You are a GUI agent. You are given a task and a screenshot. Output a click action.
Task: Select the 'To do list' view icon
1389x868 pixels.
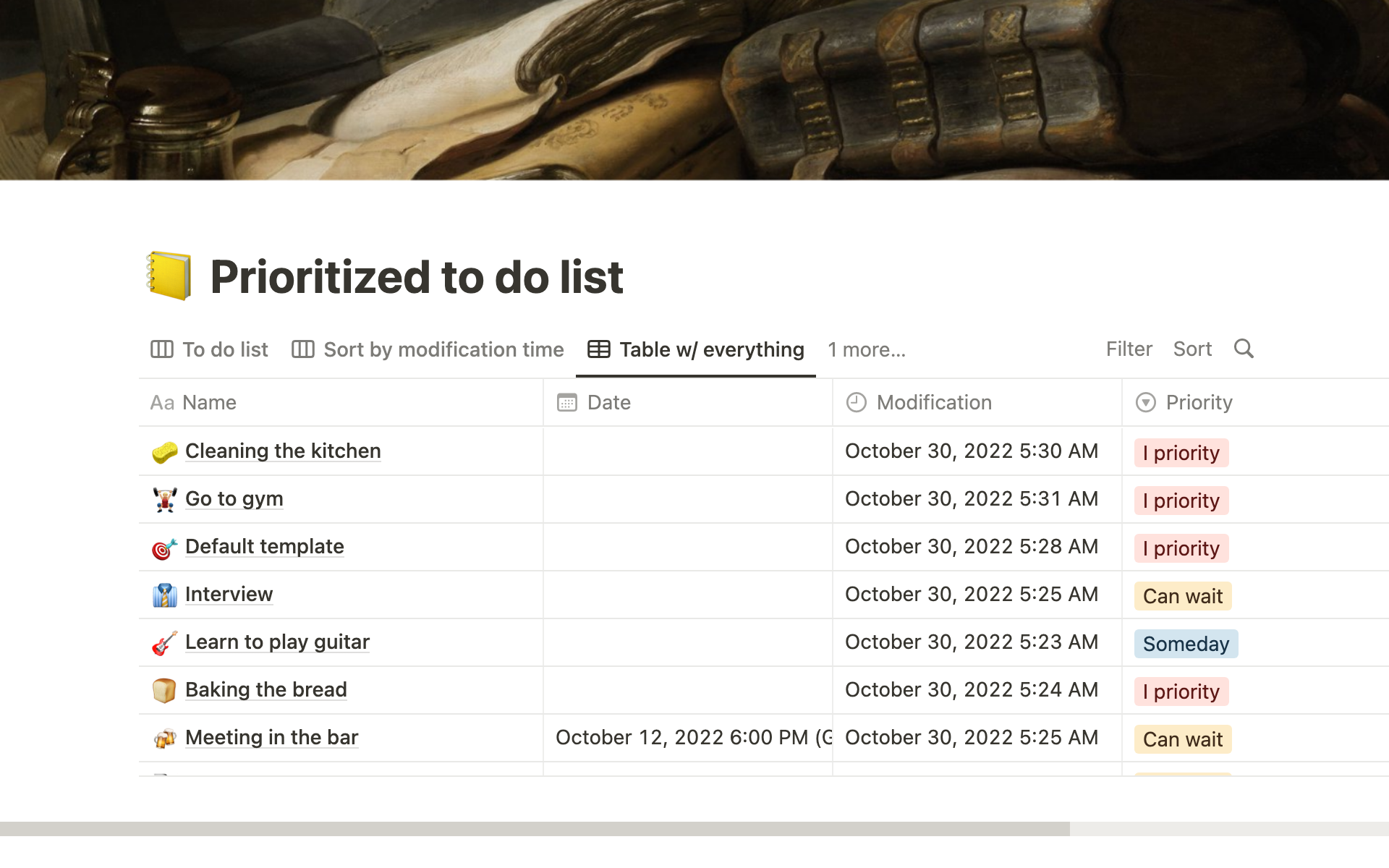click(161, 349)
